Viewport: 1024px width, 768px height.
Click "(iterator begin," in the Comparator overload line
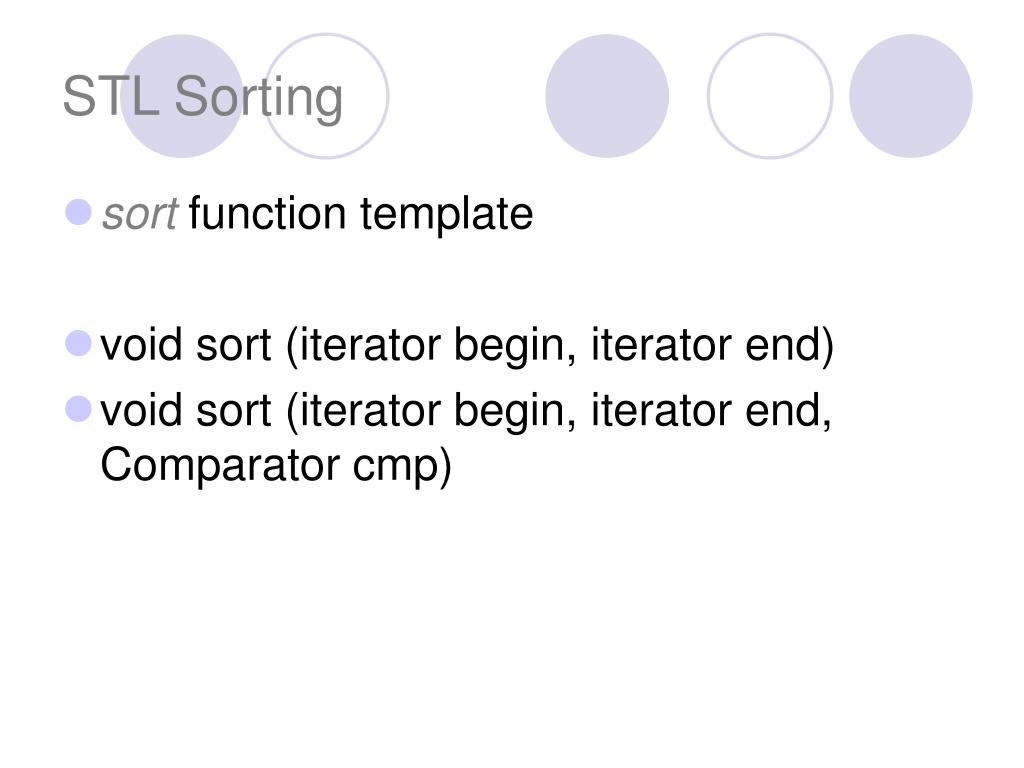coord(431,413)
